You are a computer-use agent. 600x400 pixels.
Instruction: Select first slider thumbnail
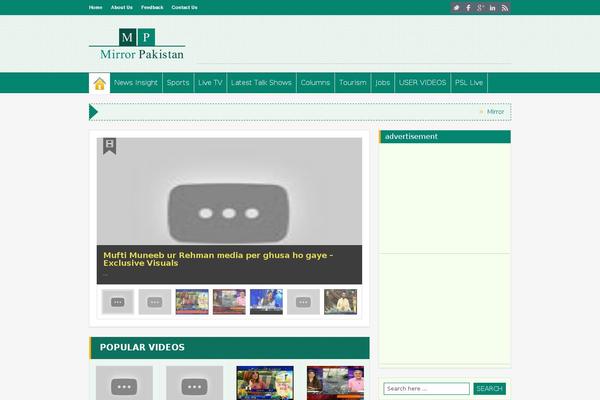(118, 302)
